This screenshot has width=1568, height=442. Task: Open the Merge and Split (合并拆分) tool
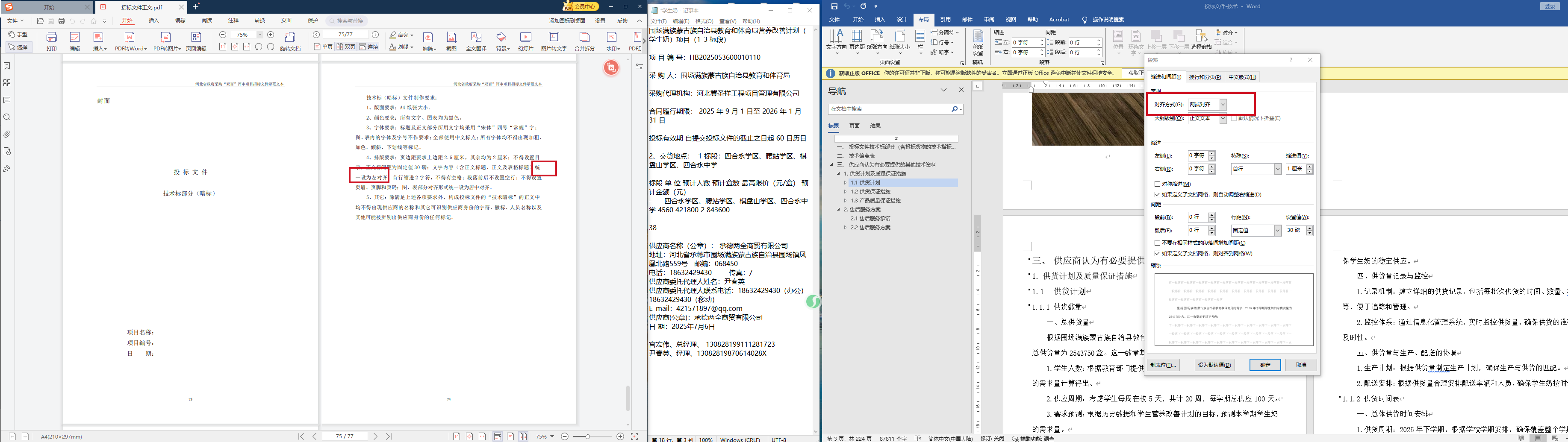tap(585, 41)
